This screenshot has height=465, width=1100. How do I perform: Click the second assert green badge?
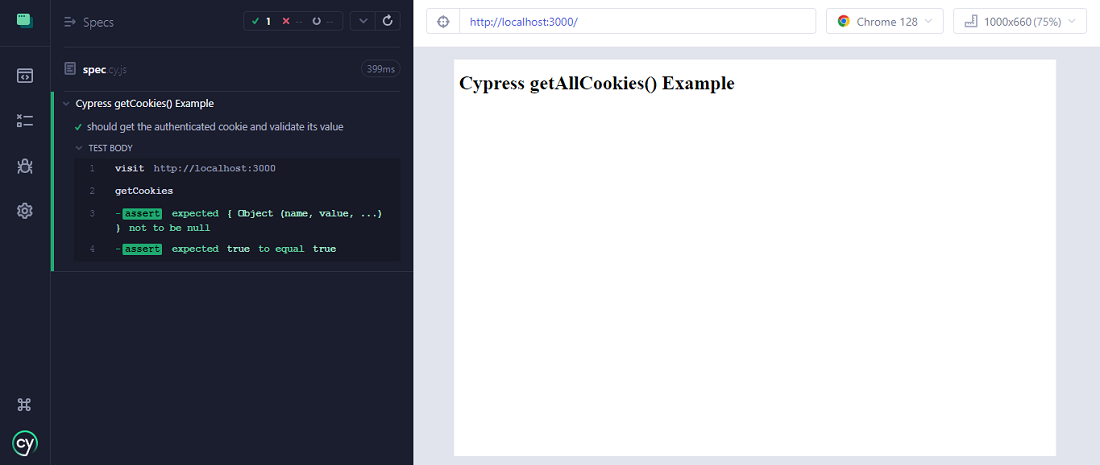pyautogui.click(x=142, y=249)
